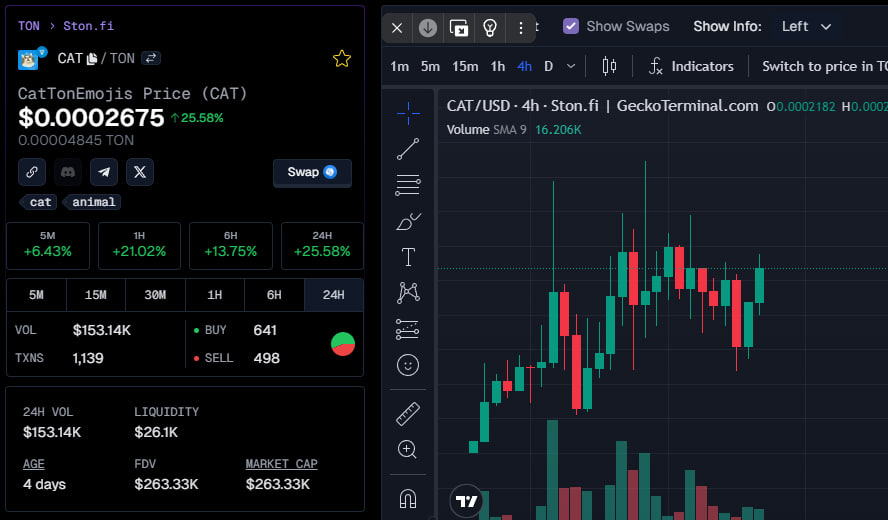This screenshot has width=888, height=520.
Task: Select the 1H stats tab
Action: [x=215, y=295]
